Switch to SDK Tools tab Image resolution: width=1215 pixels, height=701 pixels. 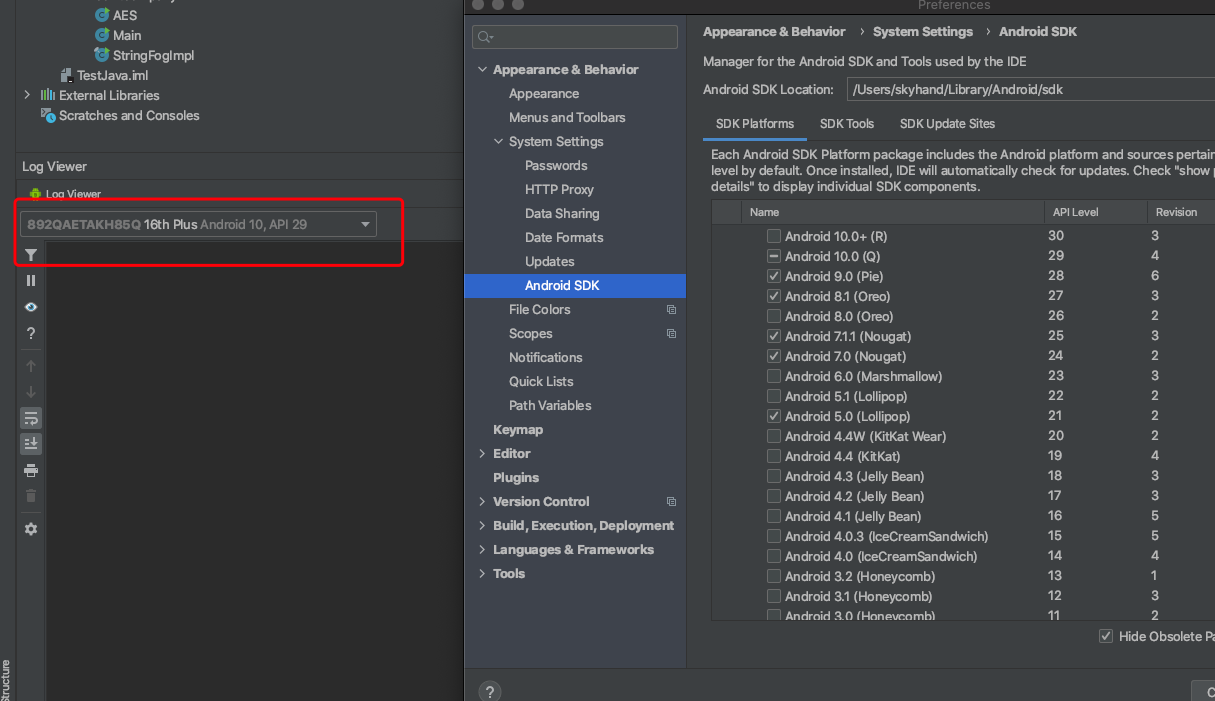[x=847, y=124]
